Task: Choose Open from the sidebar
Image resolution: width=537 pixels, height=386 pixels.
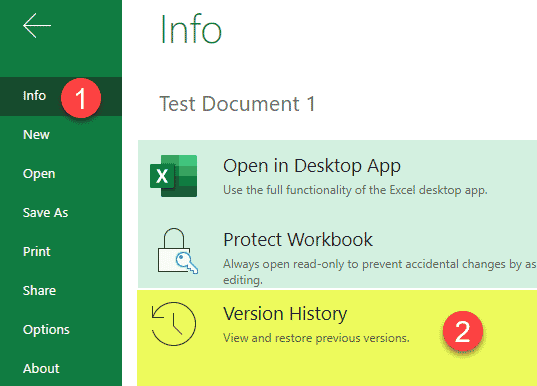Action: coord(39,174)
